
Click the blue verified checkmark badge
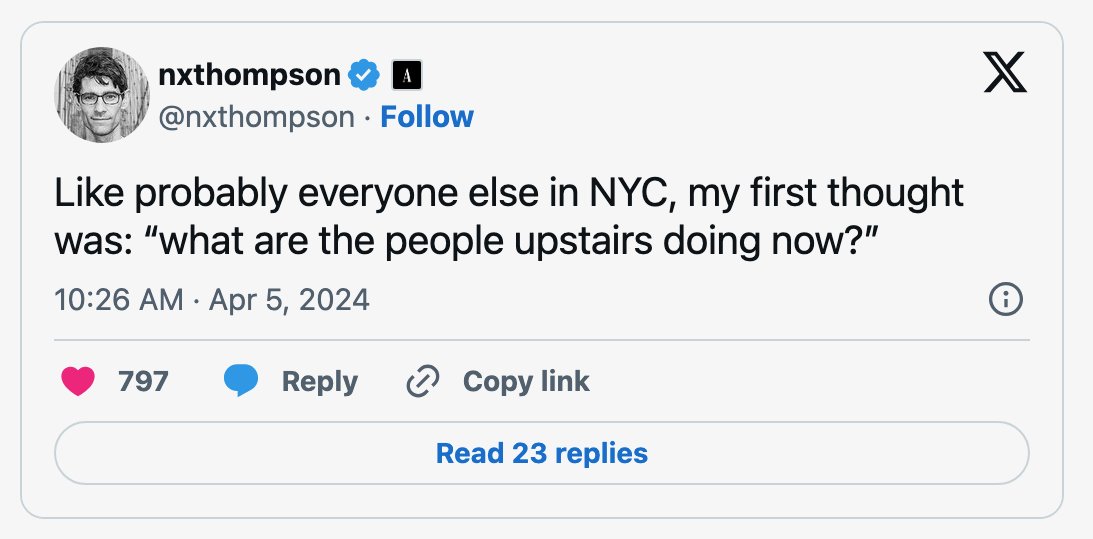[x=363, y=75]
